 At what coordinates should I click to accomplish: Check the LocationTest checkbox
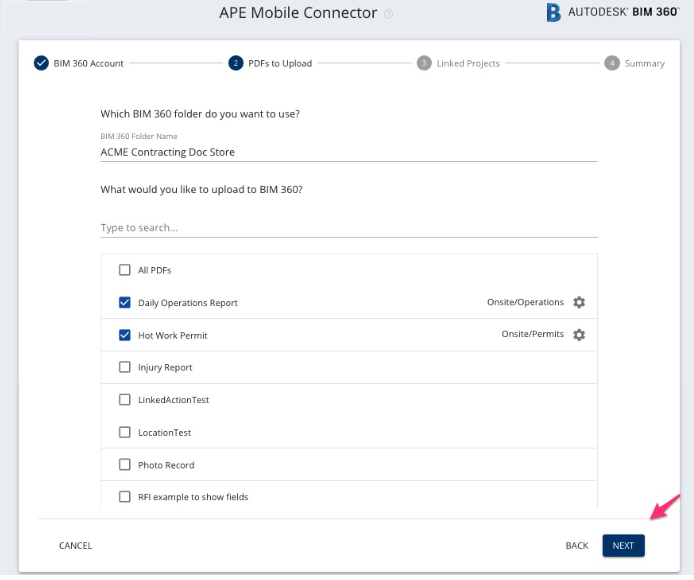(125, 432)
